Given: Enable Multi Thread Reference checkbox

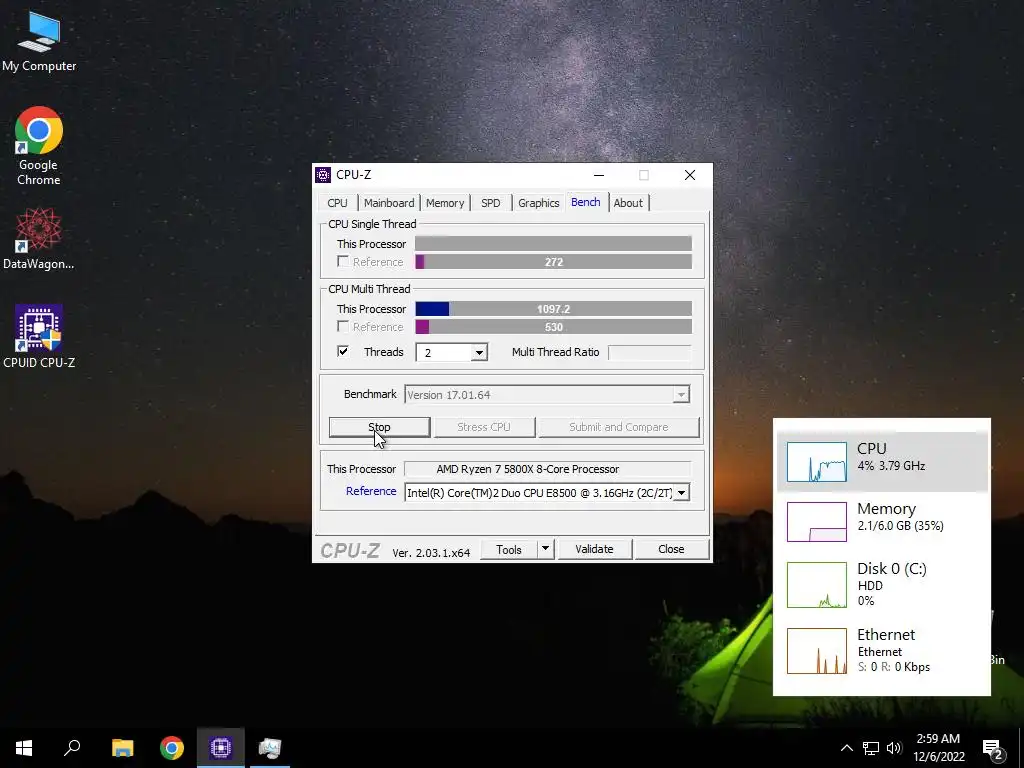Looking at the screenshot, I should pos(343,326).
